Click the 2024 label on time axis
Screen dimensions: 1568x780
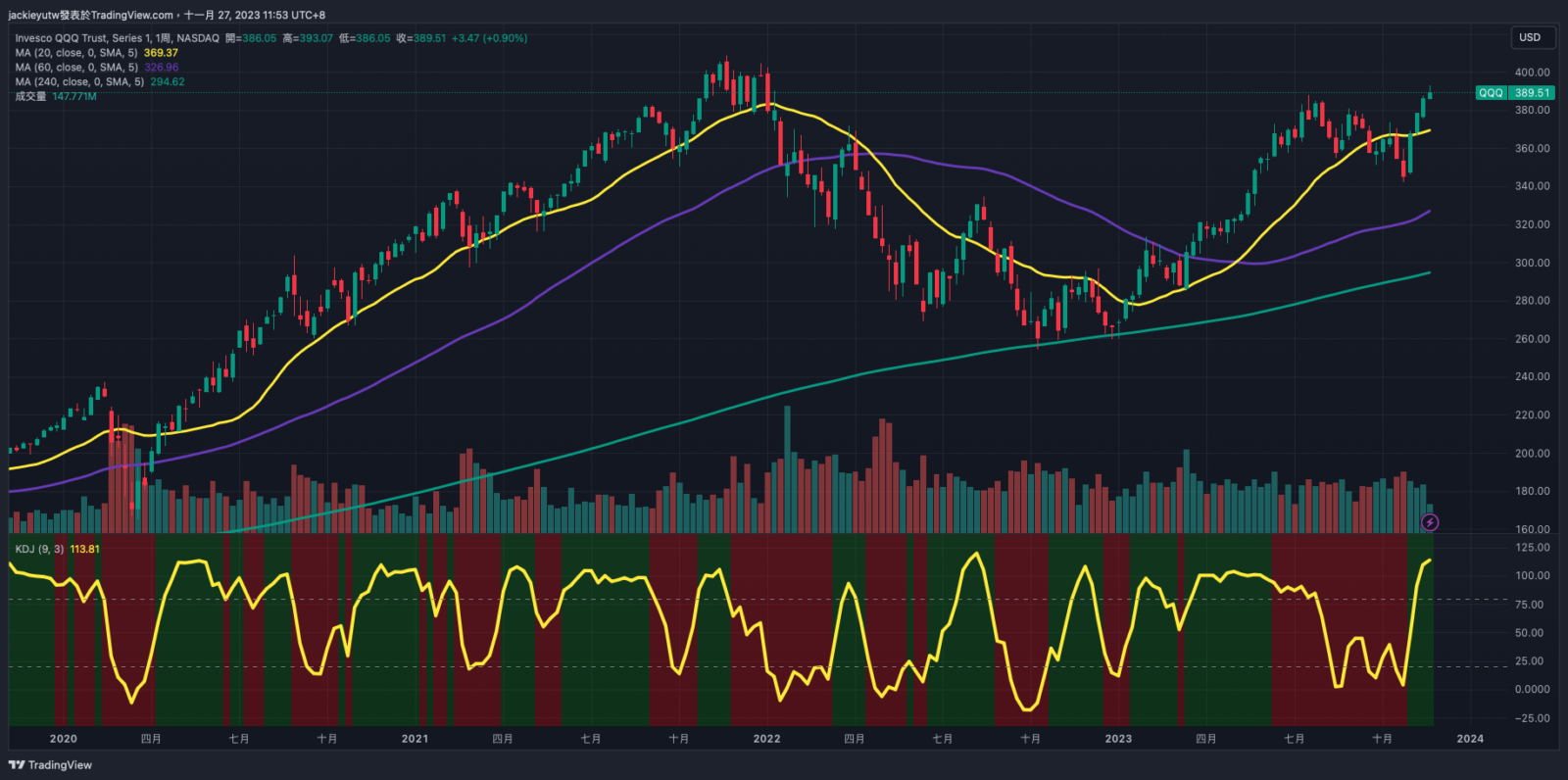[x=1469, y=739]
